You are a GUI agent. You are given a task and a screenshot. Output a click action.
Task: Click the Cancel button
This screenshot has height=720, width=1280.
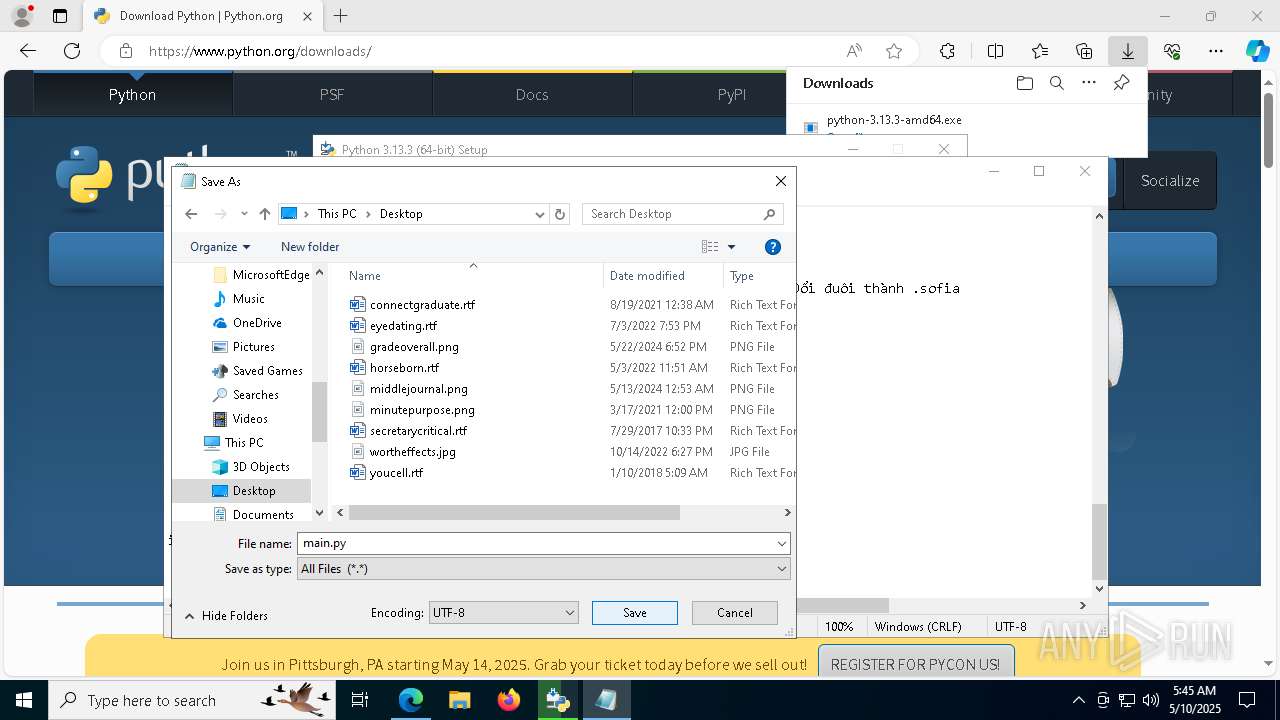tap(735, 613)
